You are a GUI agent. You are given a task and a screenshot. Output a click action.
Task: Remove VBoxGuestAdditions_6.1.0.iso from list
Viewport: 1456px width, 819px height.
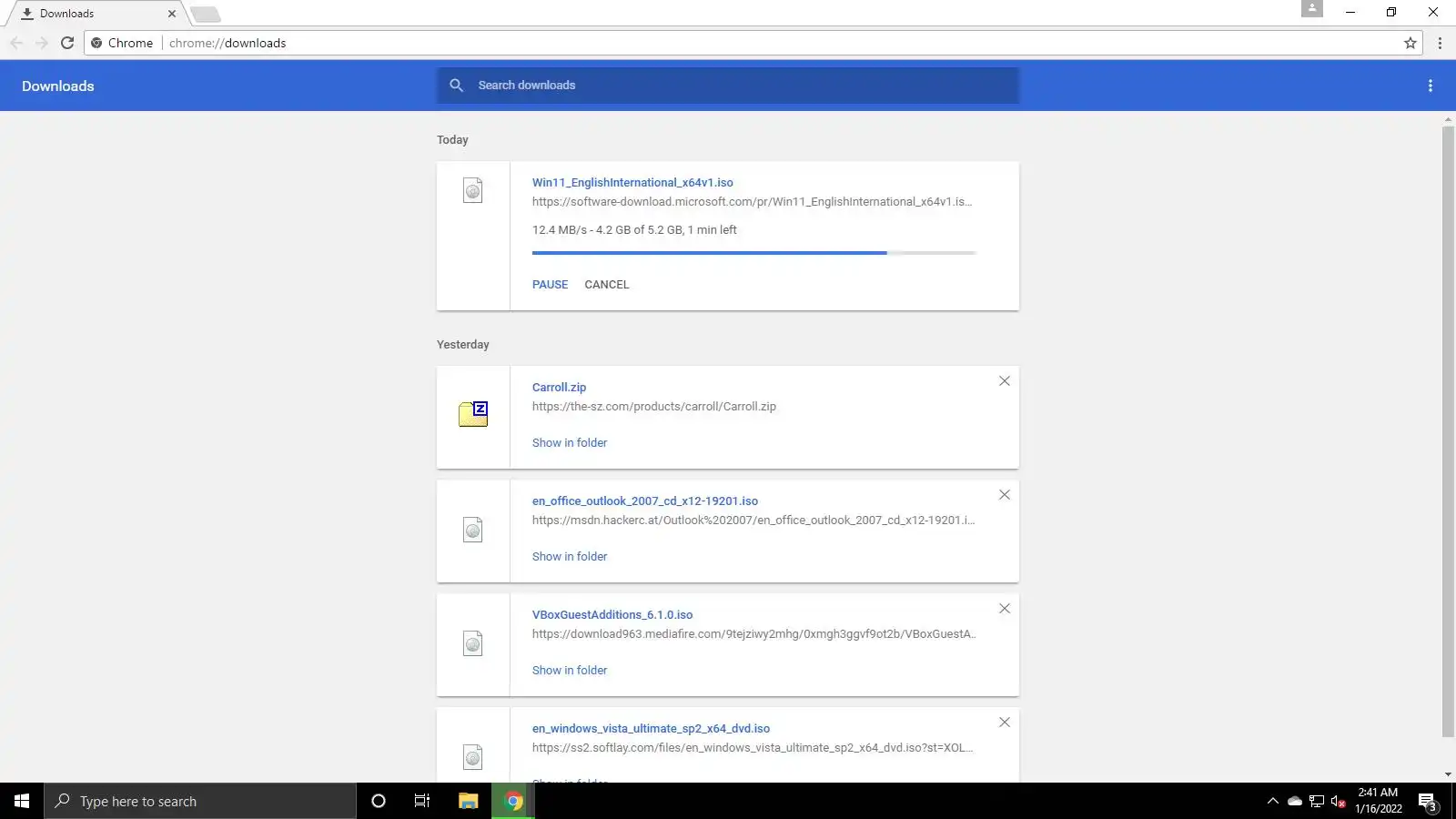[1005, 609]
